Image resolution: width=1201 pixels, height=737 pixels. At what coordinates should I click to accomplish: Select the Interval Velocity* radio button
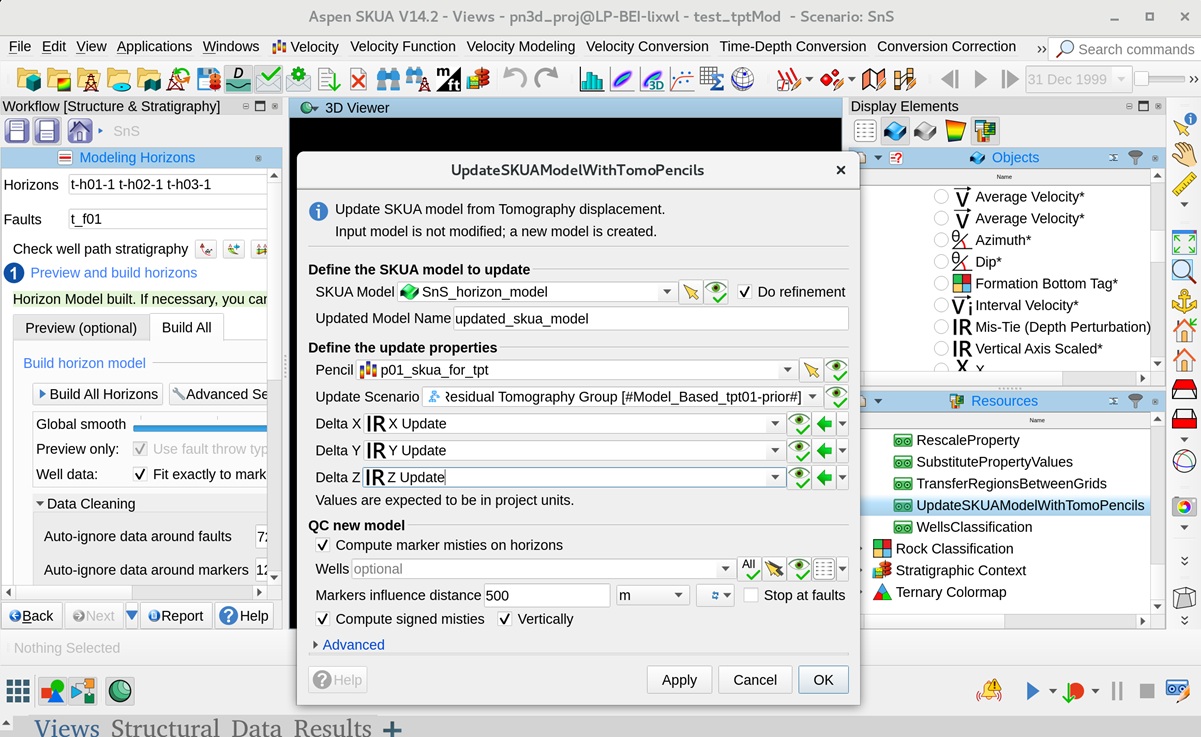click(x=941, y=305)
